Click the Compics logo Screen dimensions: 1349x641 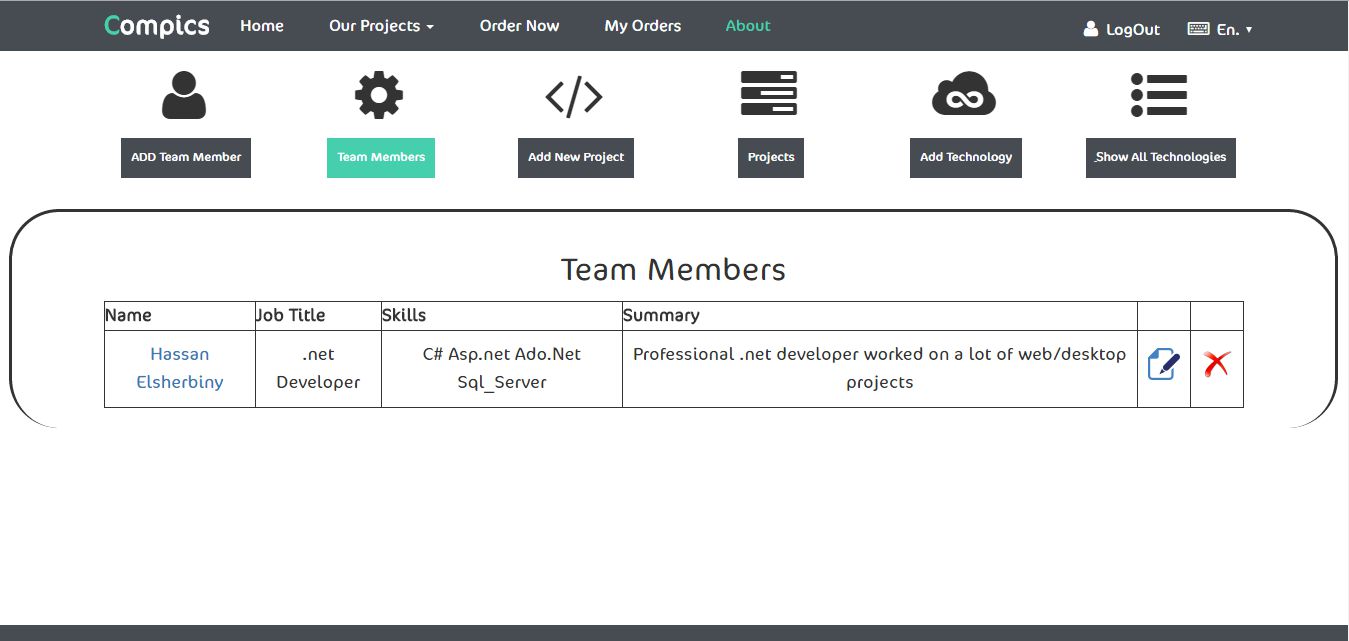(157, 26)
